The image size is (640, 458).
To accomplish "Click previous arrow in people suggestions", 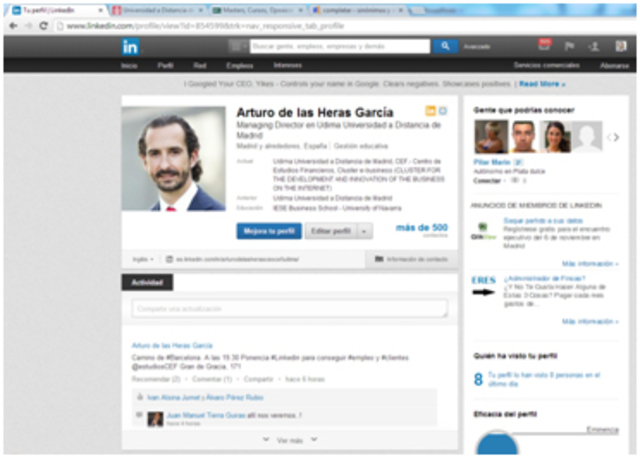I will 609,137.
